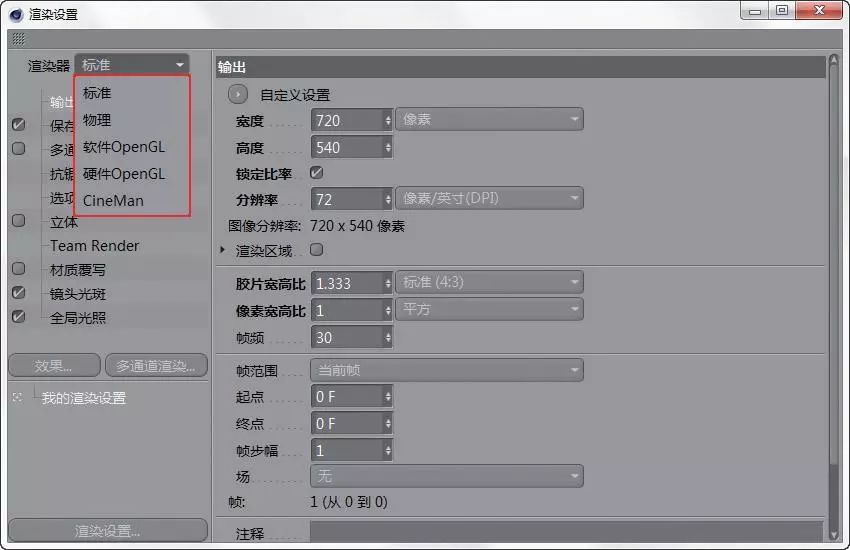The width and height of the screenshot is (850, 550).
Task: Click the 宽度 spinner arrows
Action: (x=388, y=120)
